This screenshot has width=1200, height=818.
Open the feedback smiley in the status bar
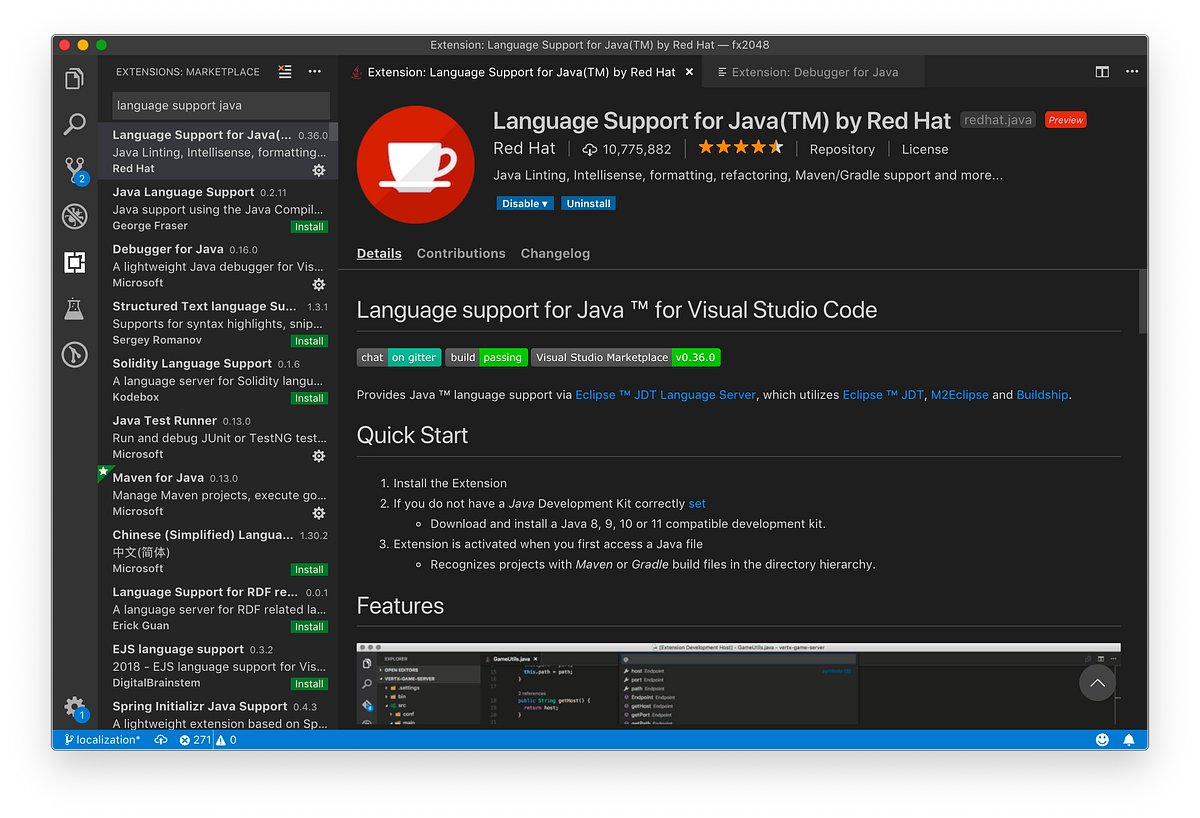[x=1102, y=739]
